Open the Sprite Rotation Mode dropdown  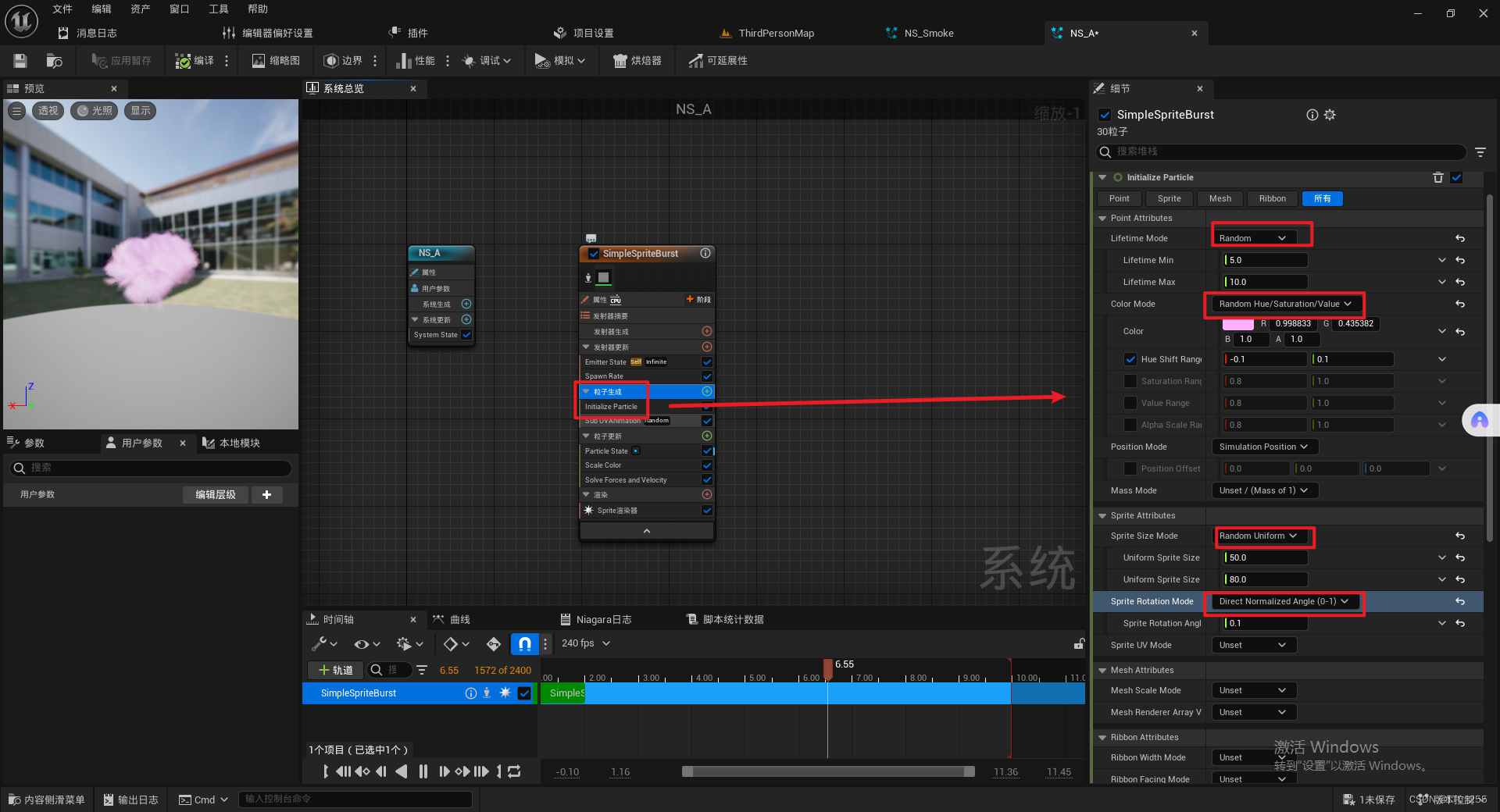point(1285,601)
